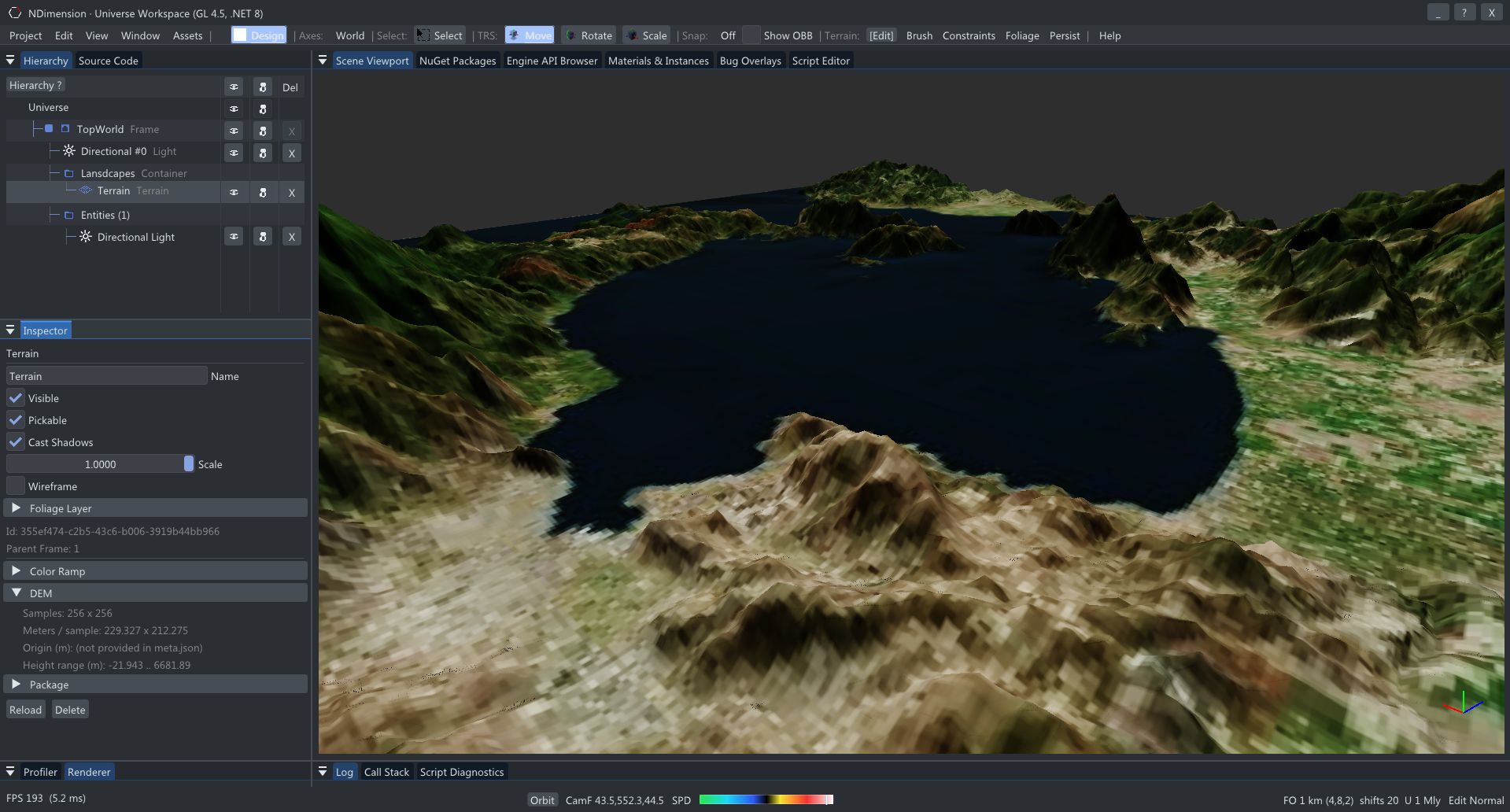This screenshot has width=1510, height=812.
Task: Click the Directional Light sun icon
Action: [x=85, y=236]
